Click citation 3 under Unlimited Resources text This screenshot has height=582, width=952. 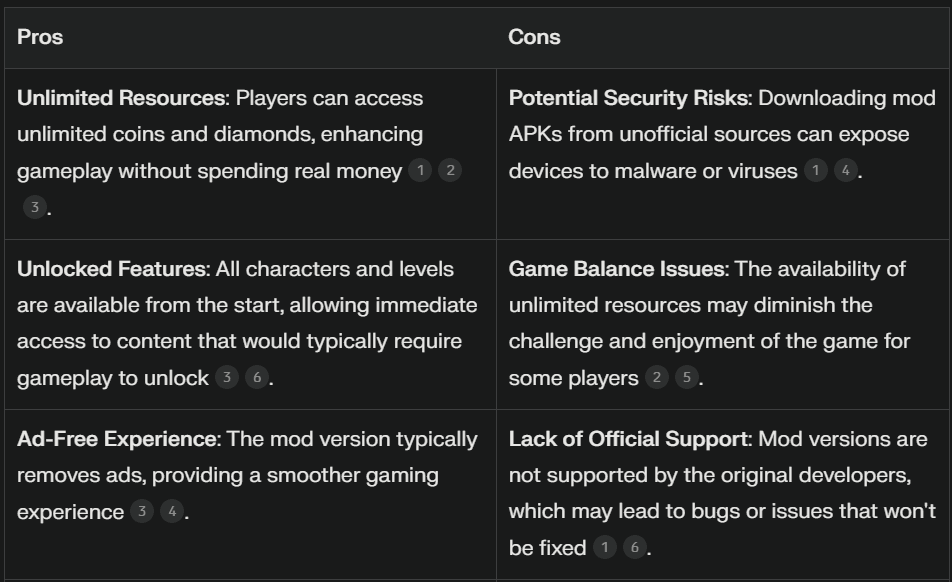click(35, 208)
